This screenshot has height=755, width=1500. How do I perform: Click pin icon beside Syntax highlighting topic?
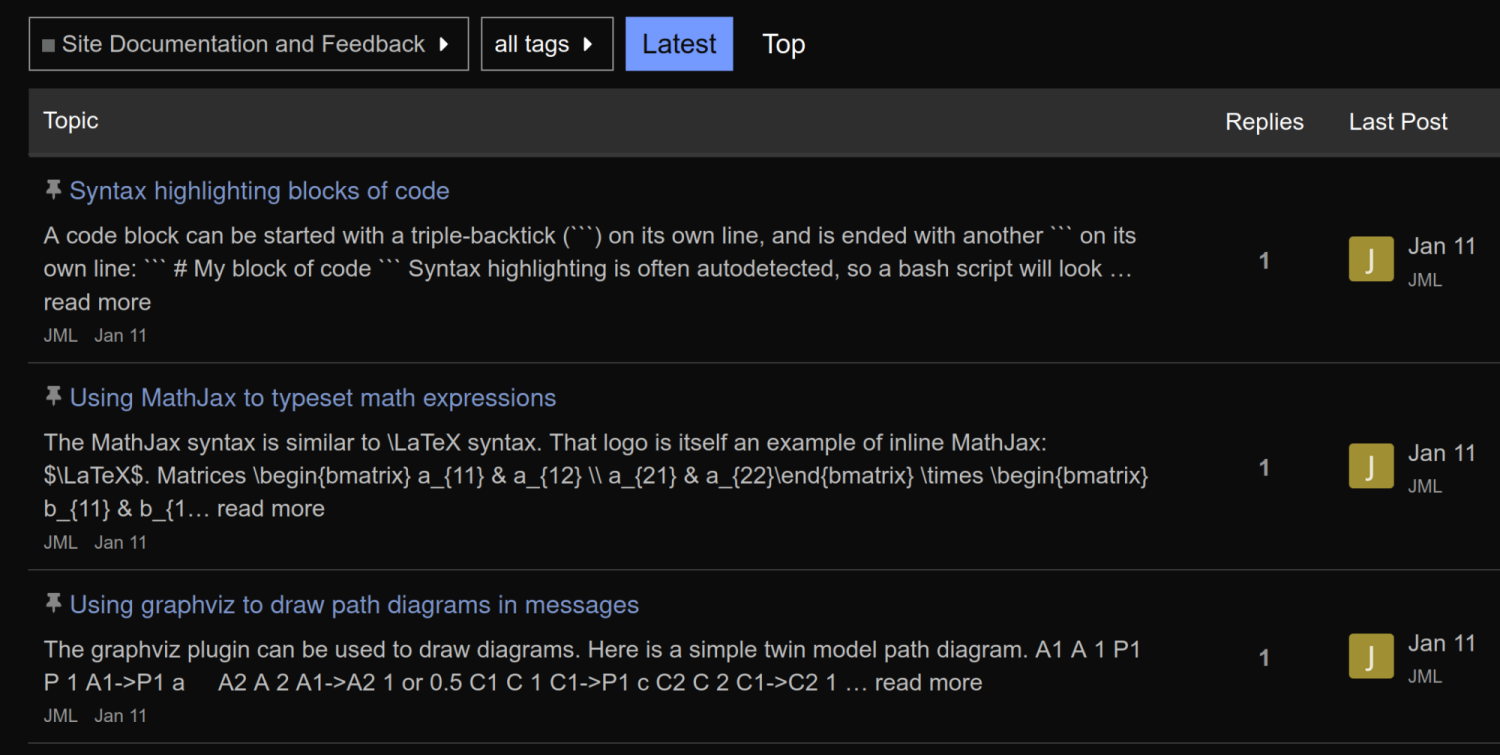tap(54, 189)
